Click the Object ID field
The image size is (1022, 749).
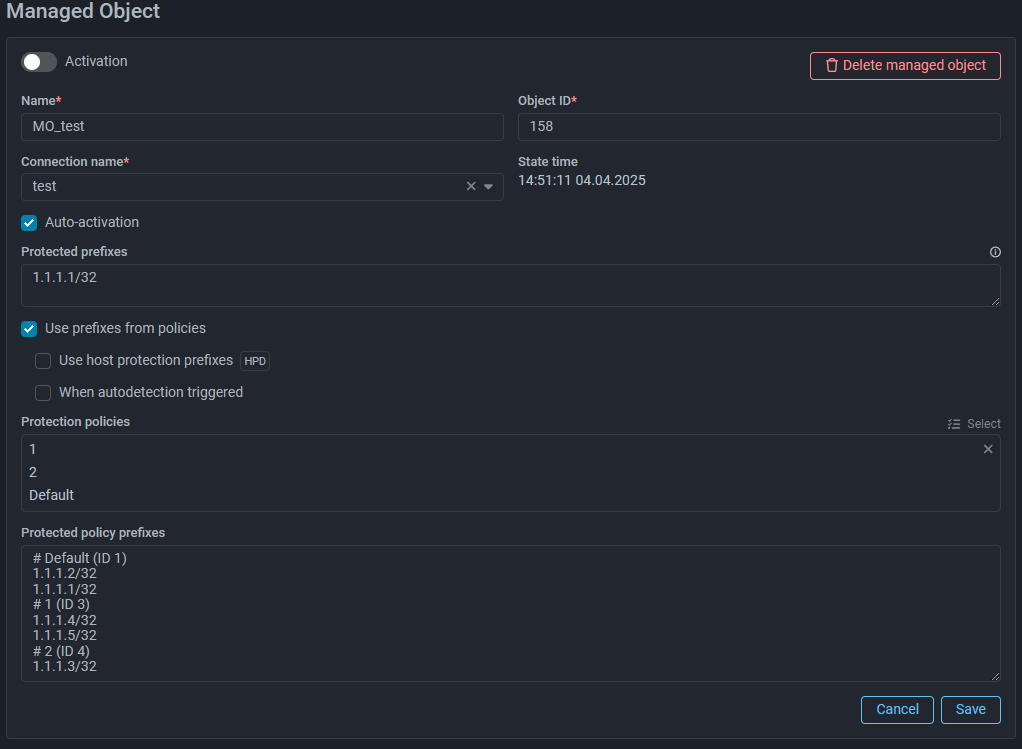tap(759, 127)
